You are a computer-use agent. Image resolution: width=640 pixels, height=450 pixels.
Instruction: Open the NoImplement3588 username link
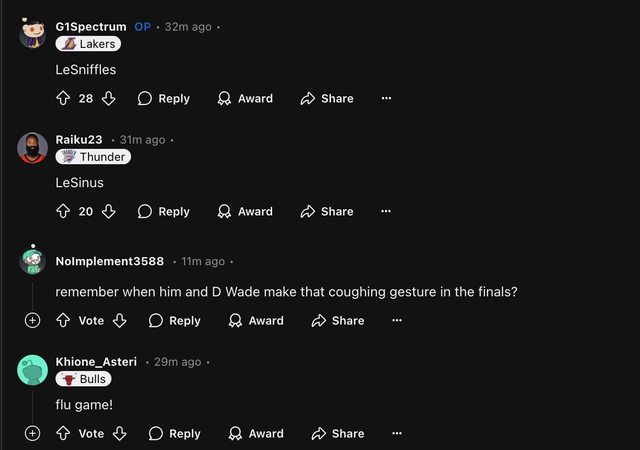[x=110, y=261]
